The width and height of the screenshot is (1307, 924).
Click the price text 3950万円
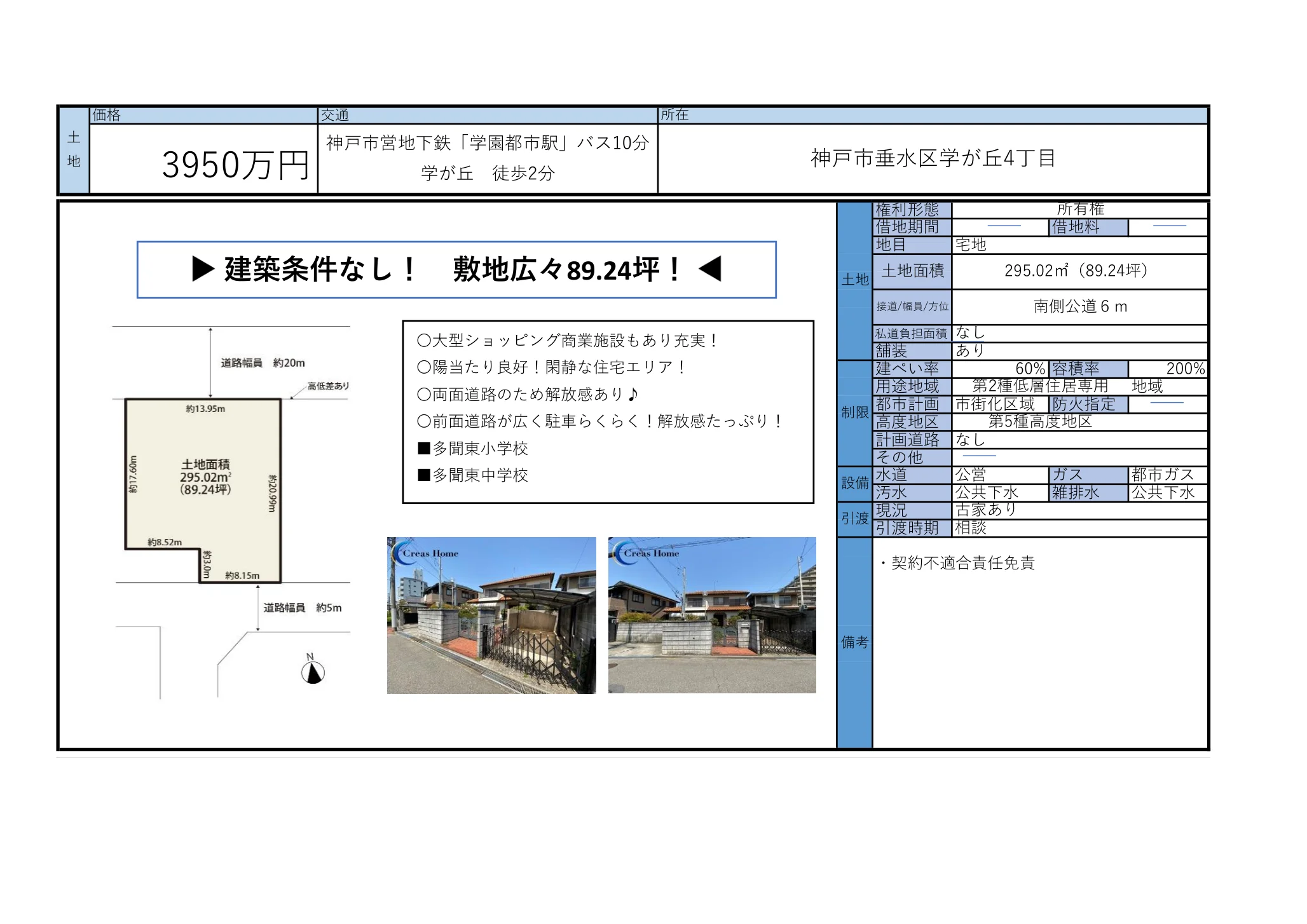235,165
